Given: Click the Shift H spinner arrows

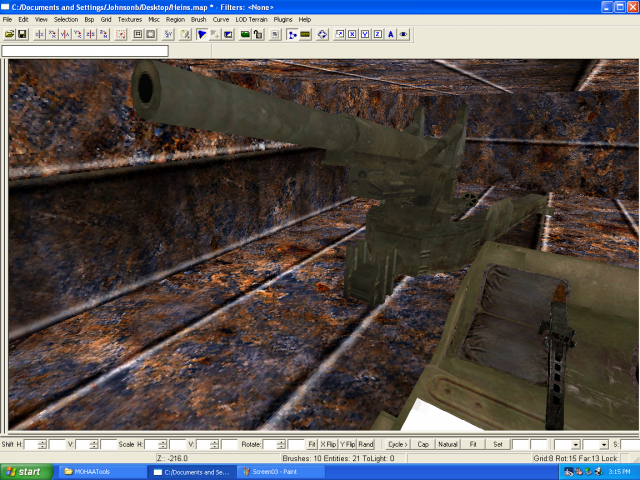Looking at the screenshot, I should tap(43, 444).
